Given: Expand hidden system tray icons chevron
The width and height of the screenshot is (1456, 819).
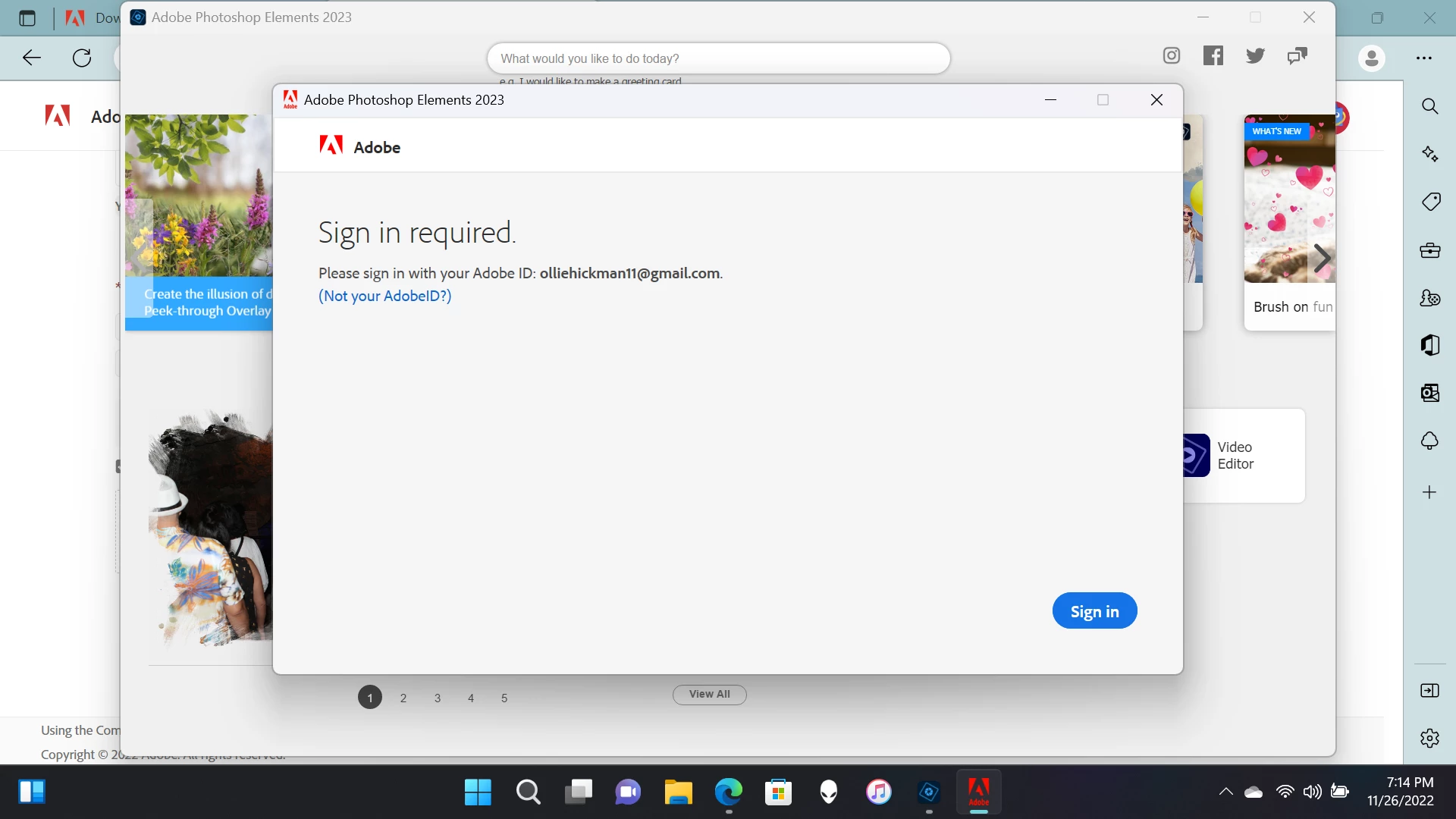Looking at the screenshot, I should [1225, 792].
